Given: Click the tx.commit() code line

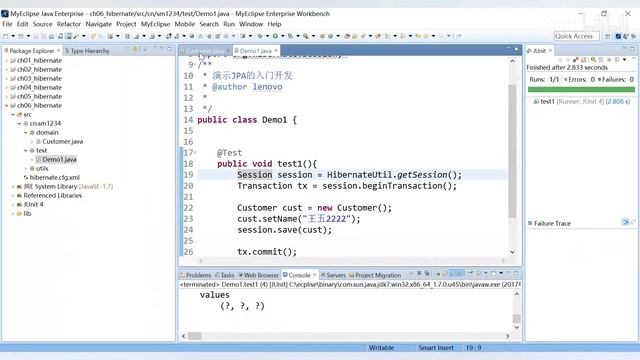Looking at the screenshot, I should (x=267, y=252).
